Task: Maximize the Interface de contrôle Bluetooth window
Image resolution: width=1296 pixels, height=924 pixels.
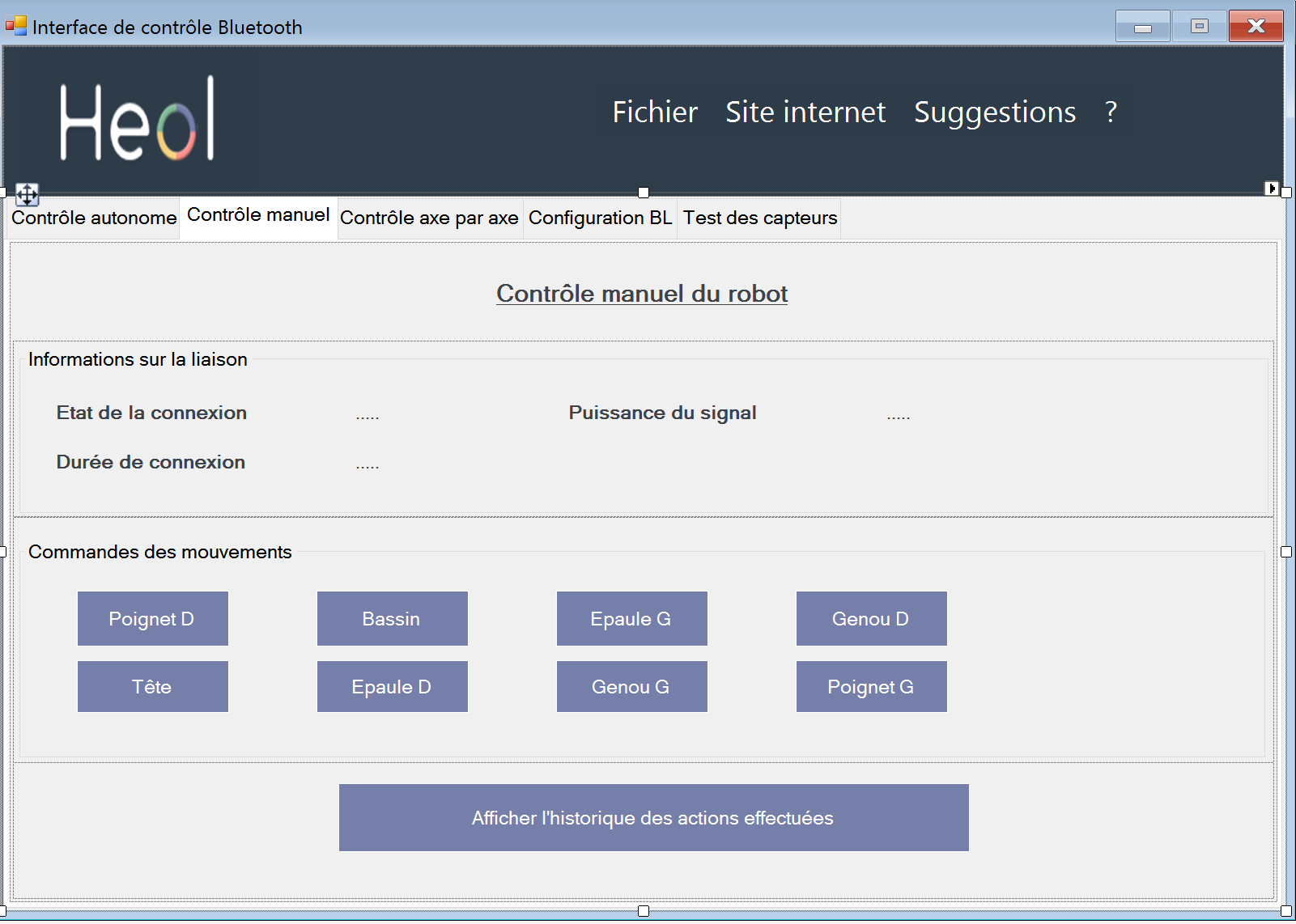Action: click(1199, 27)
